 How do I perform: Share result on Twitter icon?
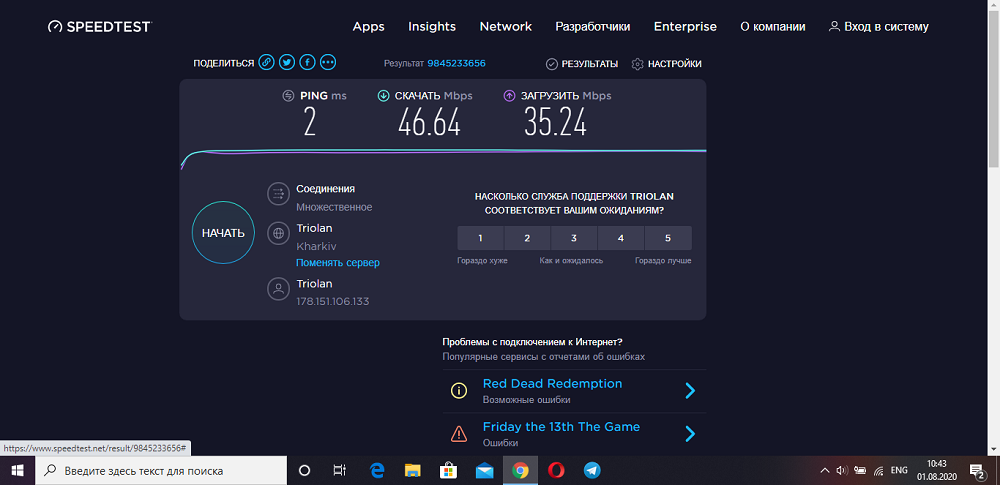(287, 63)
